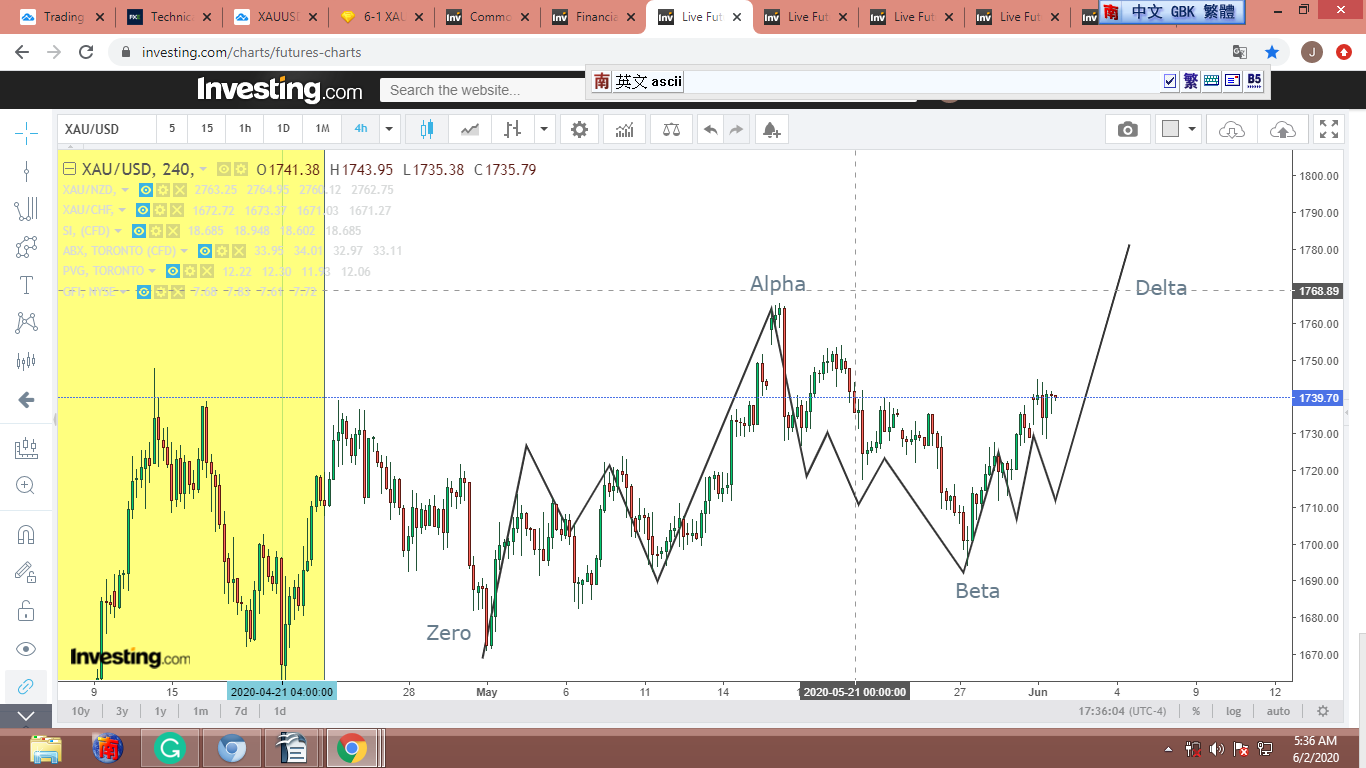This screenshot has height=768, width=1366.
Task: Select the crosshair cursor tool
Action: point(26,131)
